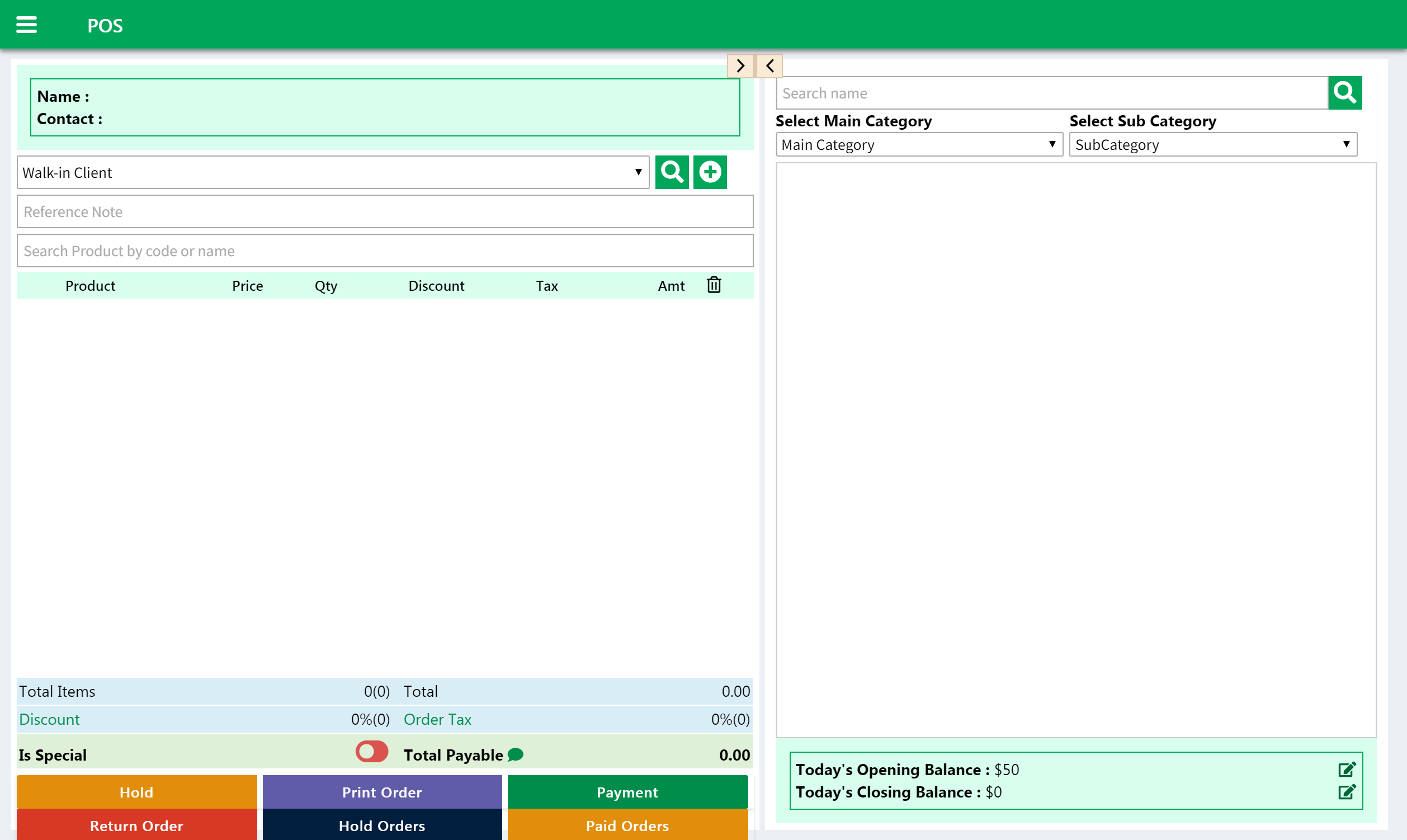This screenshot has width=1407, height=840.
Task: Click the Select Sub Category label
Action: pyautogui.click(x=1142, y=121)
